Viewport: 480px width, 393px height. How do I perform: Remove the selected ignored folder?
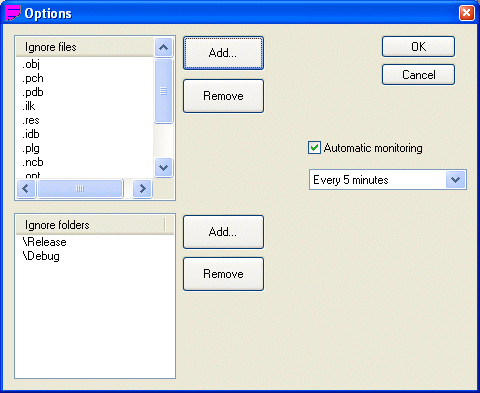223,274
